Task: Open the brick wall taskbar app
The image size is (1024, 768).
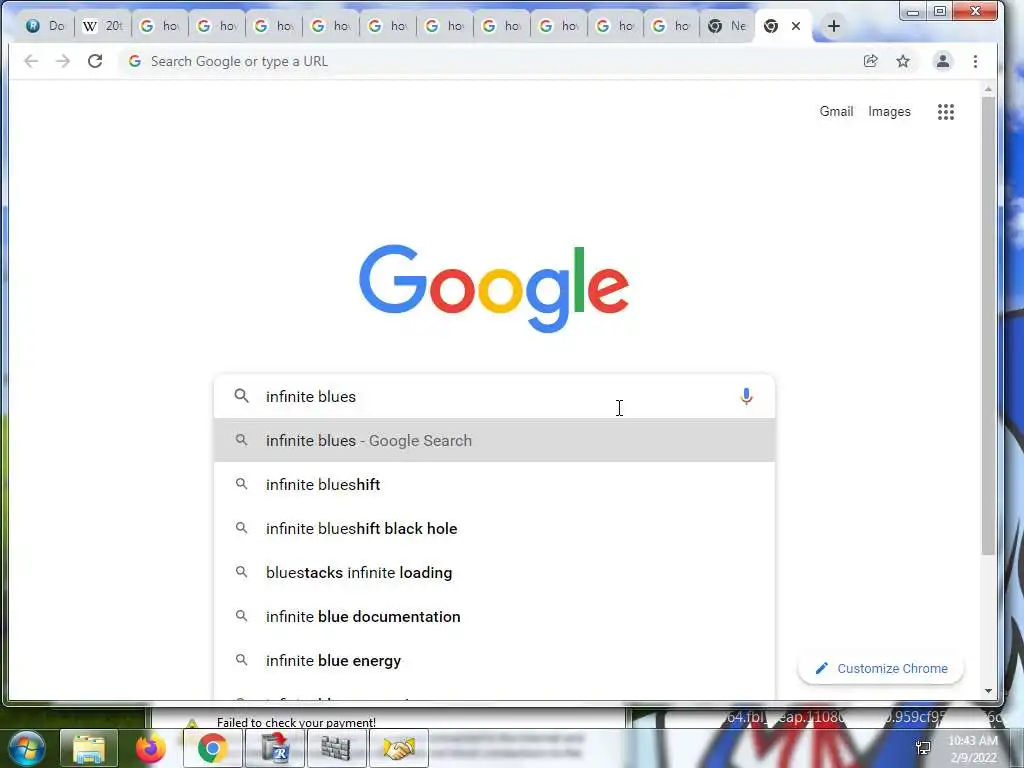Action: click(x=336, y=748)
